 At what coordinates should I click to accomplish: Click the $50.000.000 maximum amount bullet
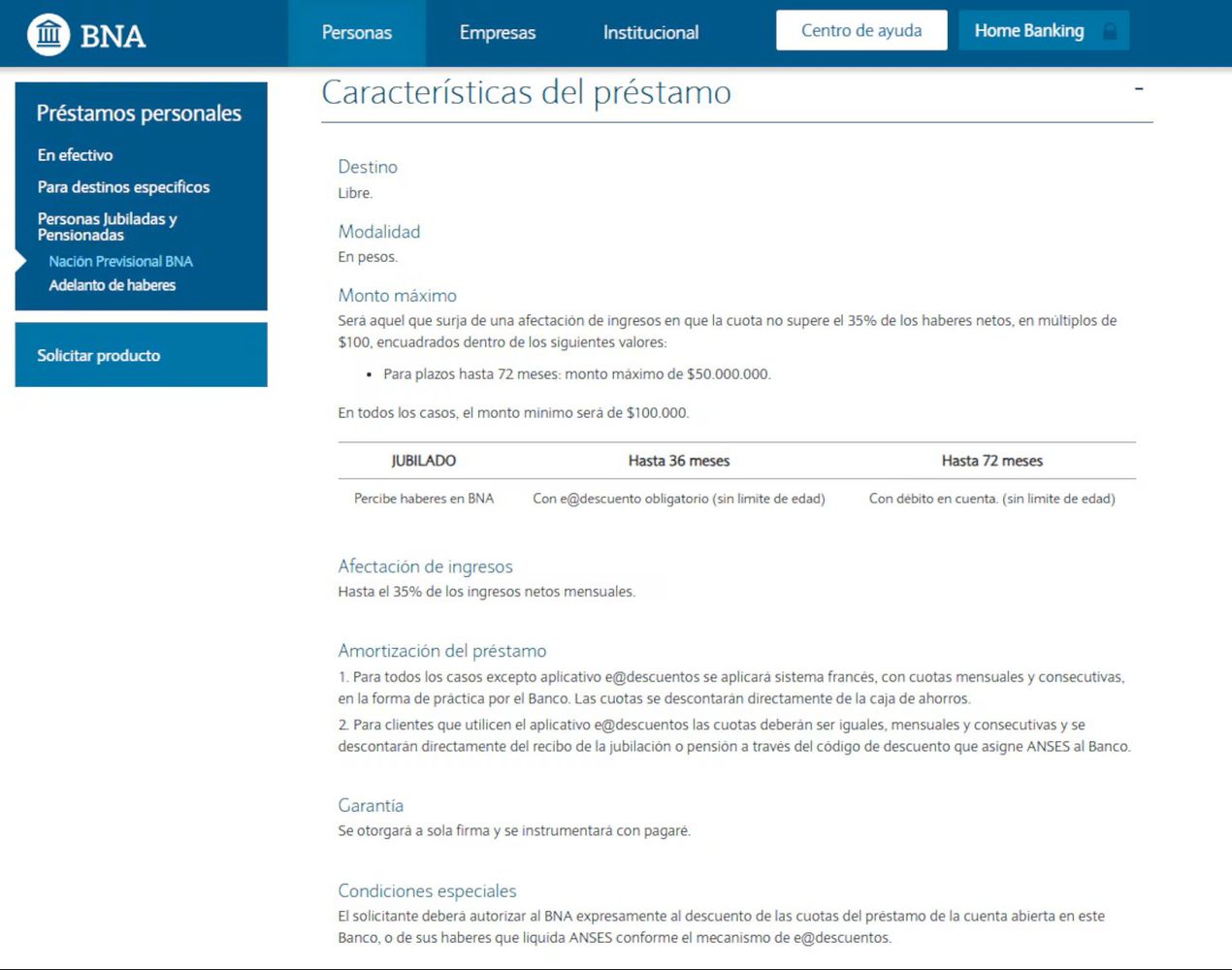pos(577,374)
